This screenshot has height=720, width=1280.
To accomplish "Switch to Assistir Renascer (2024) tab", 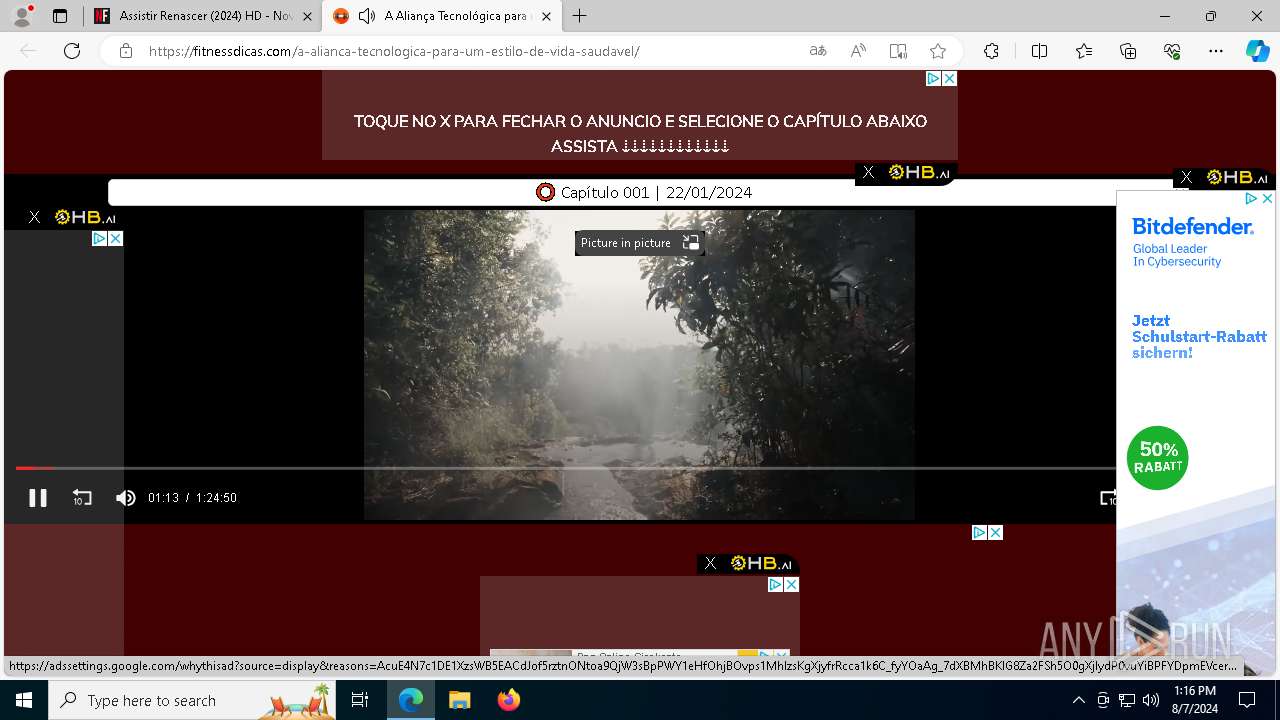I will (x=205, y=16).
